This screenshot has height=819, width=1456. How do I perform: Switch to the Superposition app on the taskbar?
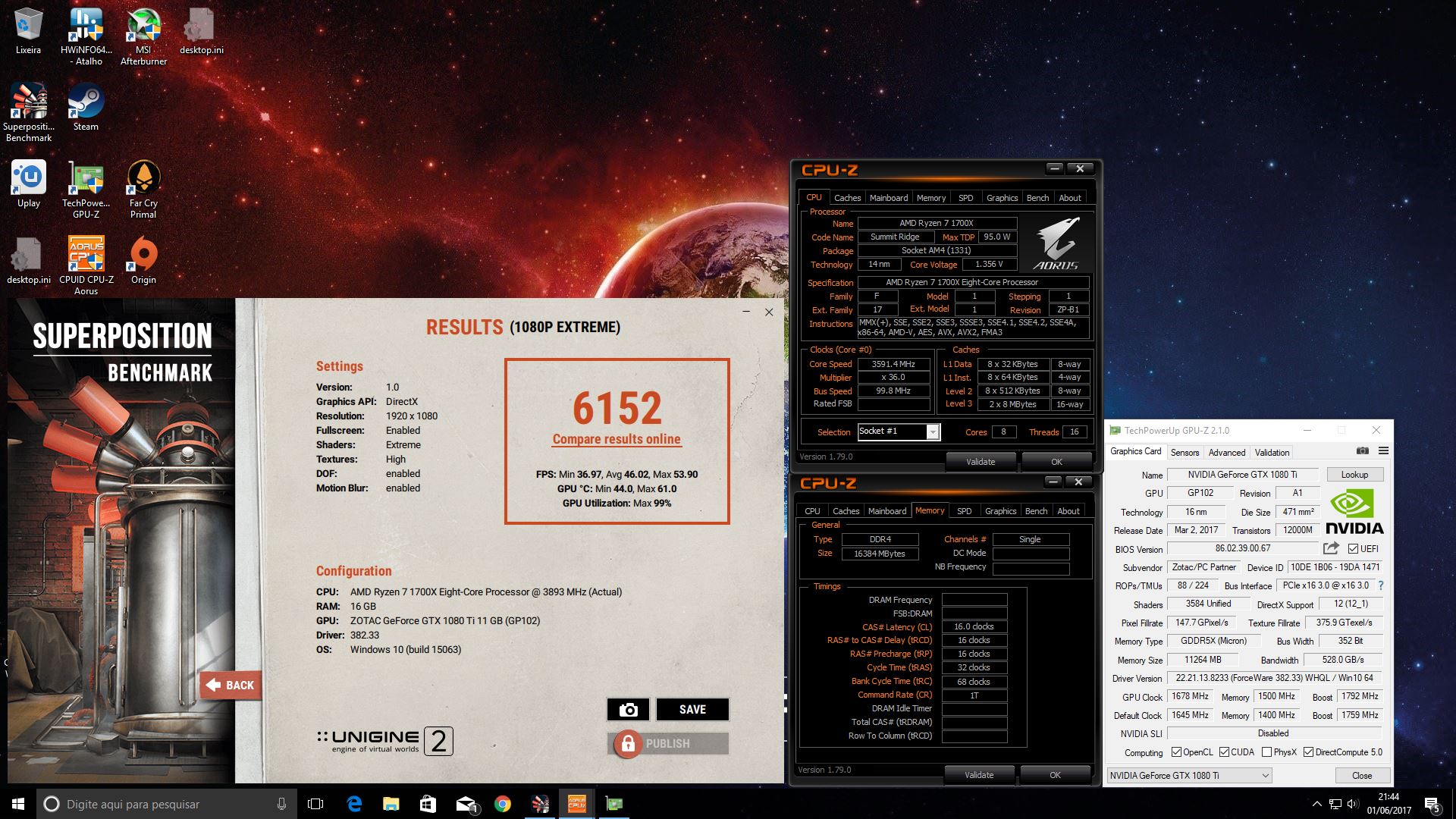coord(540,804)
